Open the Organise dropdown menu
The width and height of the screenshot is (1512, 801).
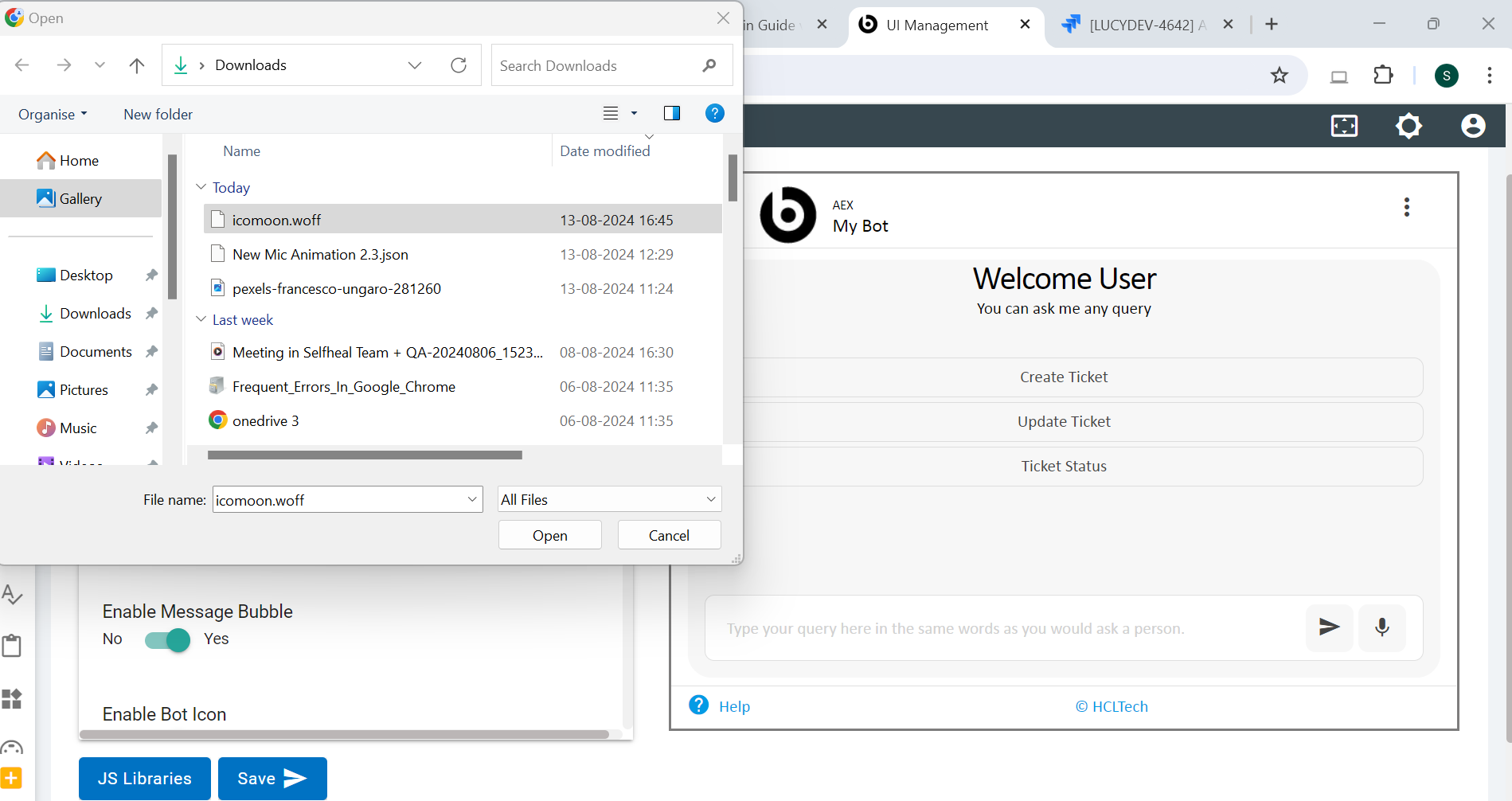click(x=53, y=115)
